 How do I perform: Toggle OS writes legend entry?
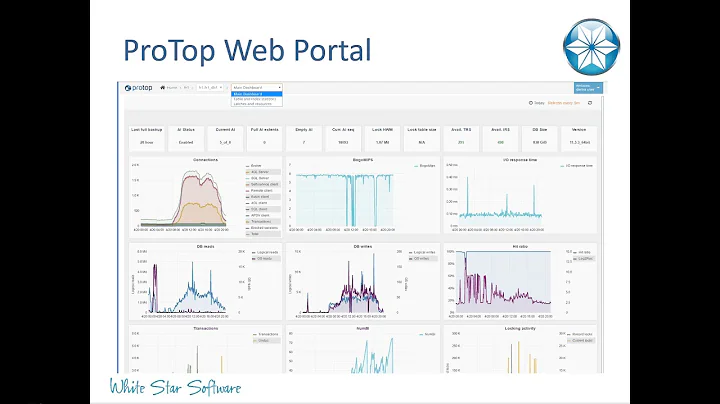tap(422, 258)
